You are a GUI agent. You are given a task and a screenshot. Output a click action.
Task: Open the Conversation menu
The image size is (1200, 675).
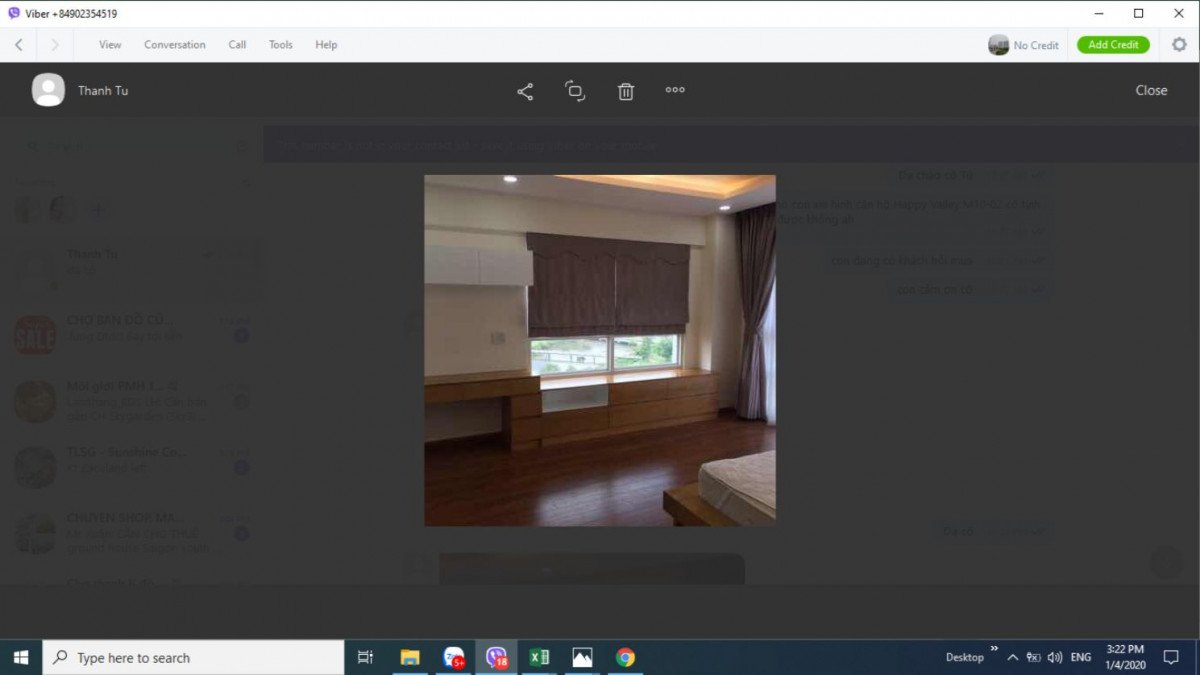click(174, 45)
